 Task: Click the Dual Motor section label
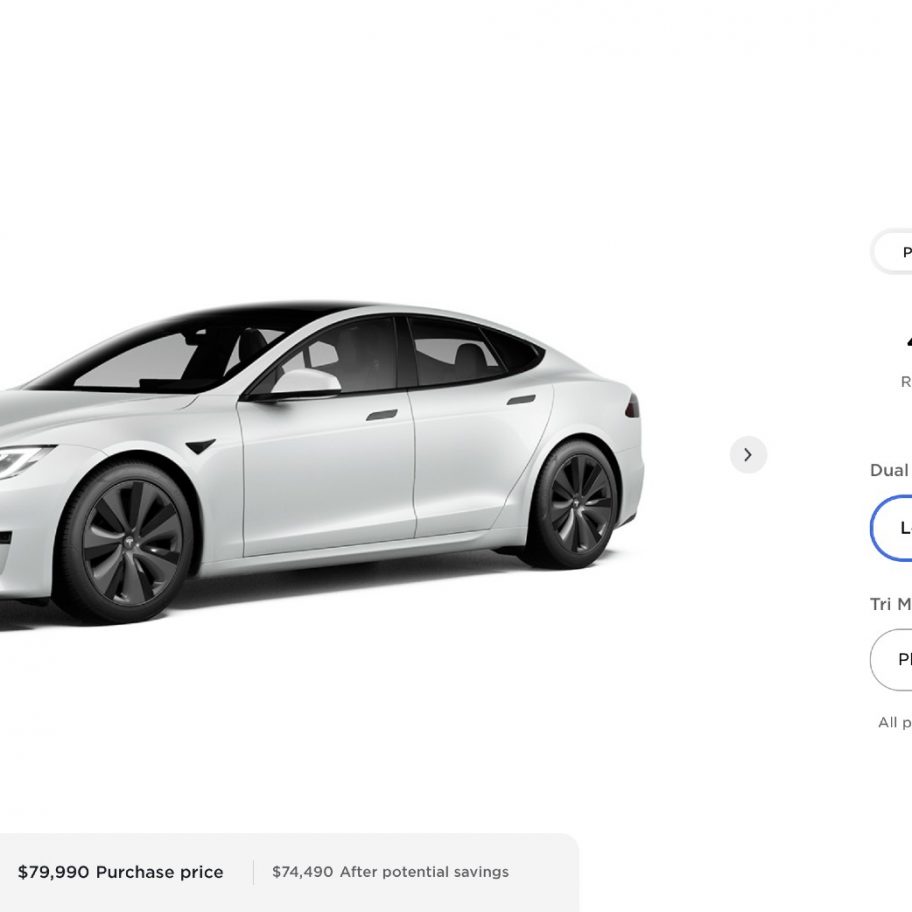(889, 470)
